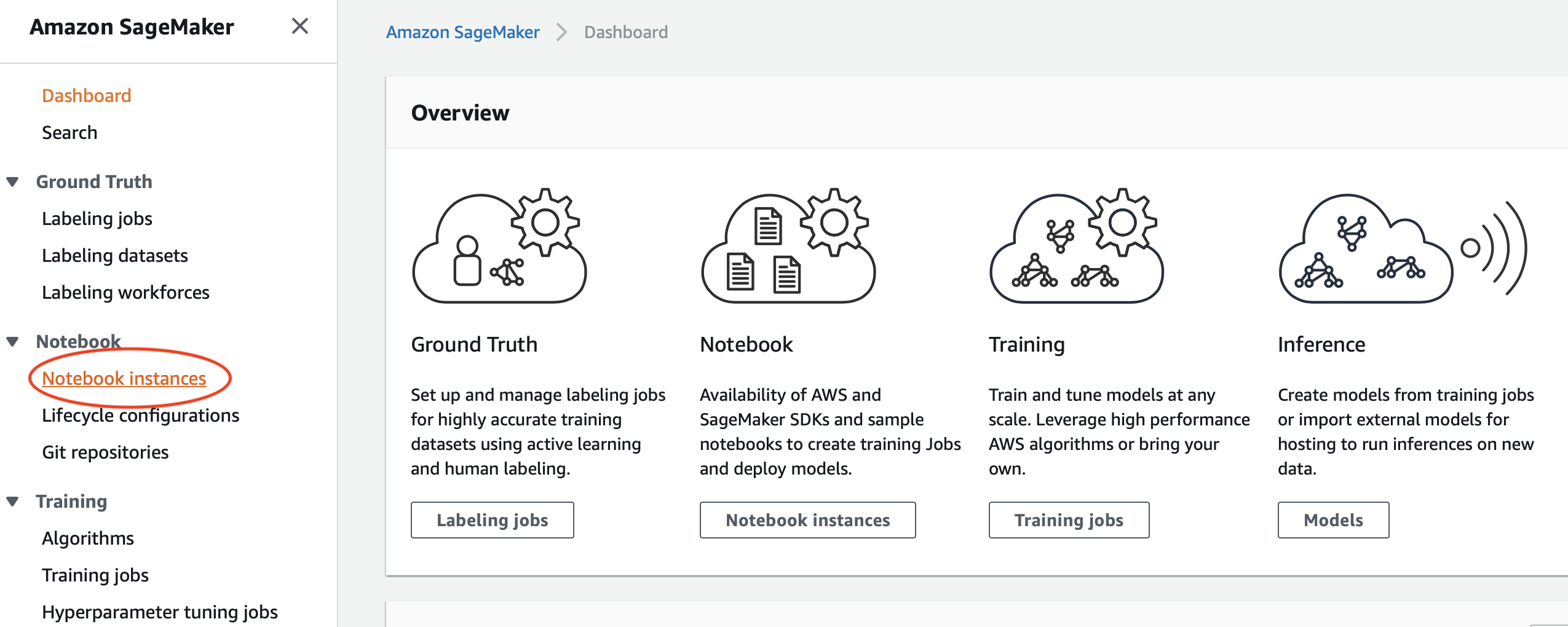Click the Amazon SageMaker breadcrumb link
1568x627 pixels.
click(x=463, y=32)
